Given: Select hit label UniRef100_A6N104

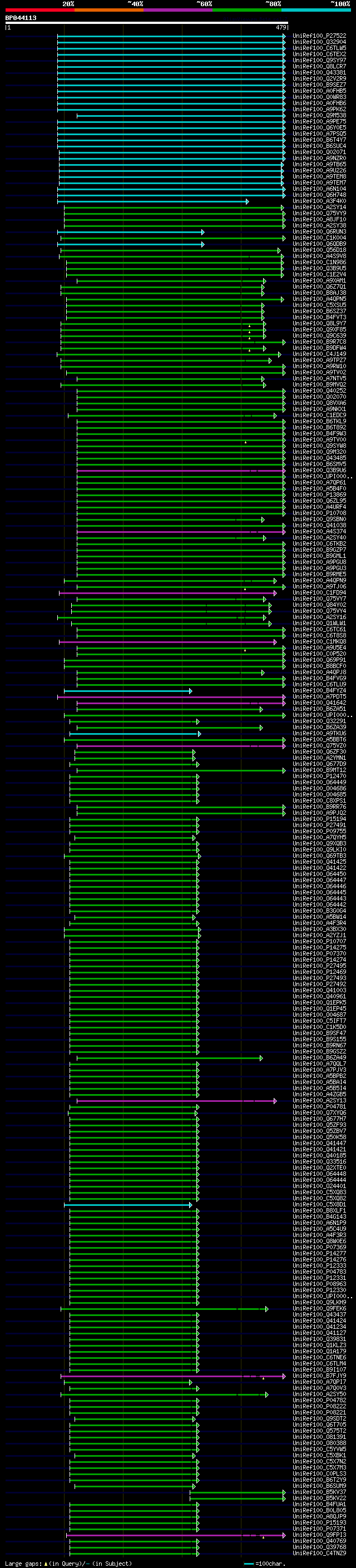Looking at the screenshot, I should 319,189.
